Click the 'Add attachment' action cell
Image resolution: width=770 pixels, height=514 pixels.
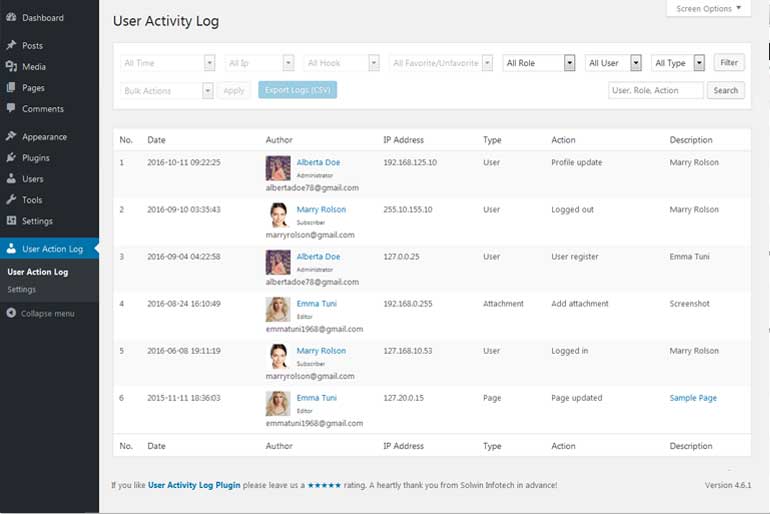pyautogui.click(x=579, y=303)
